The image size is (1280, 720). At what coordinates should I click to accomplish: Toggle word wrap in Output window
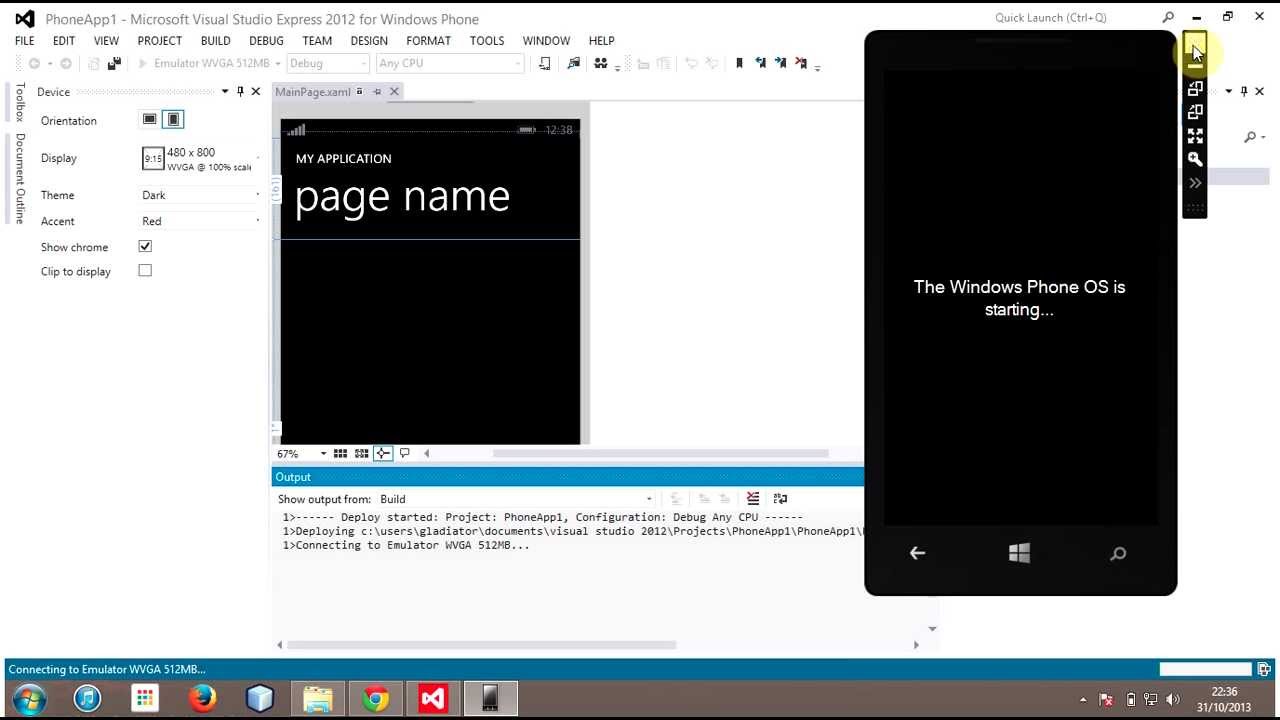pos(780,499)
